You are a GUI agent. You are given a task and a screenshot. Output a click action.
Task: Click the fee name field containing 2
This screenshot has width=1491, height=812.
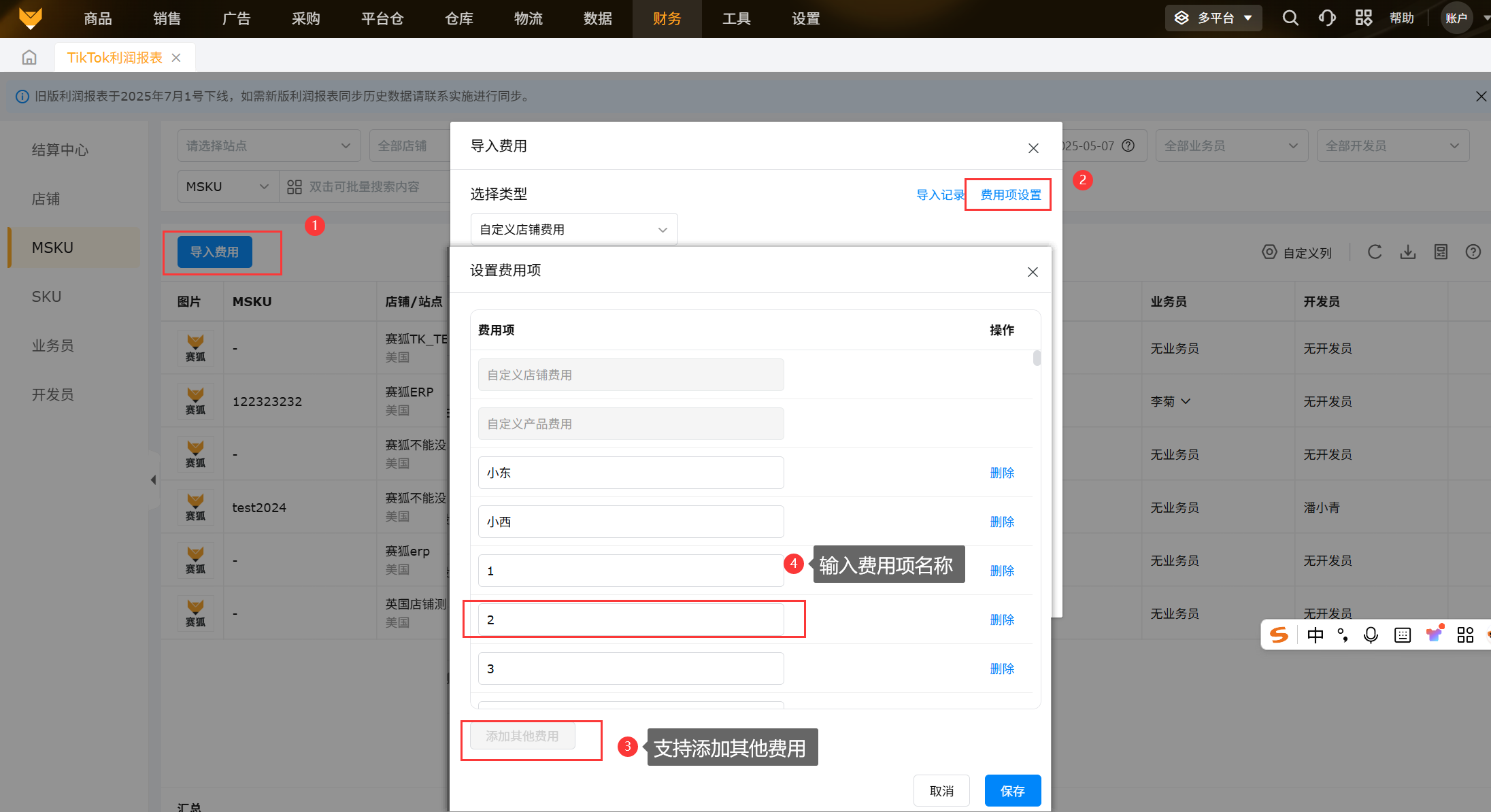[631, 620]
